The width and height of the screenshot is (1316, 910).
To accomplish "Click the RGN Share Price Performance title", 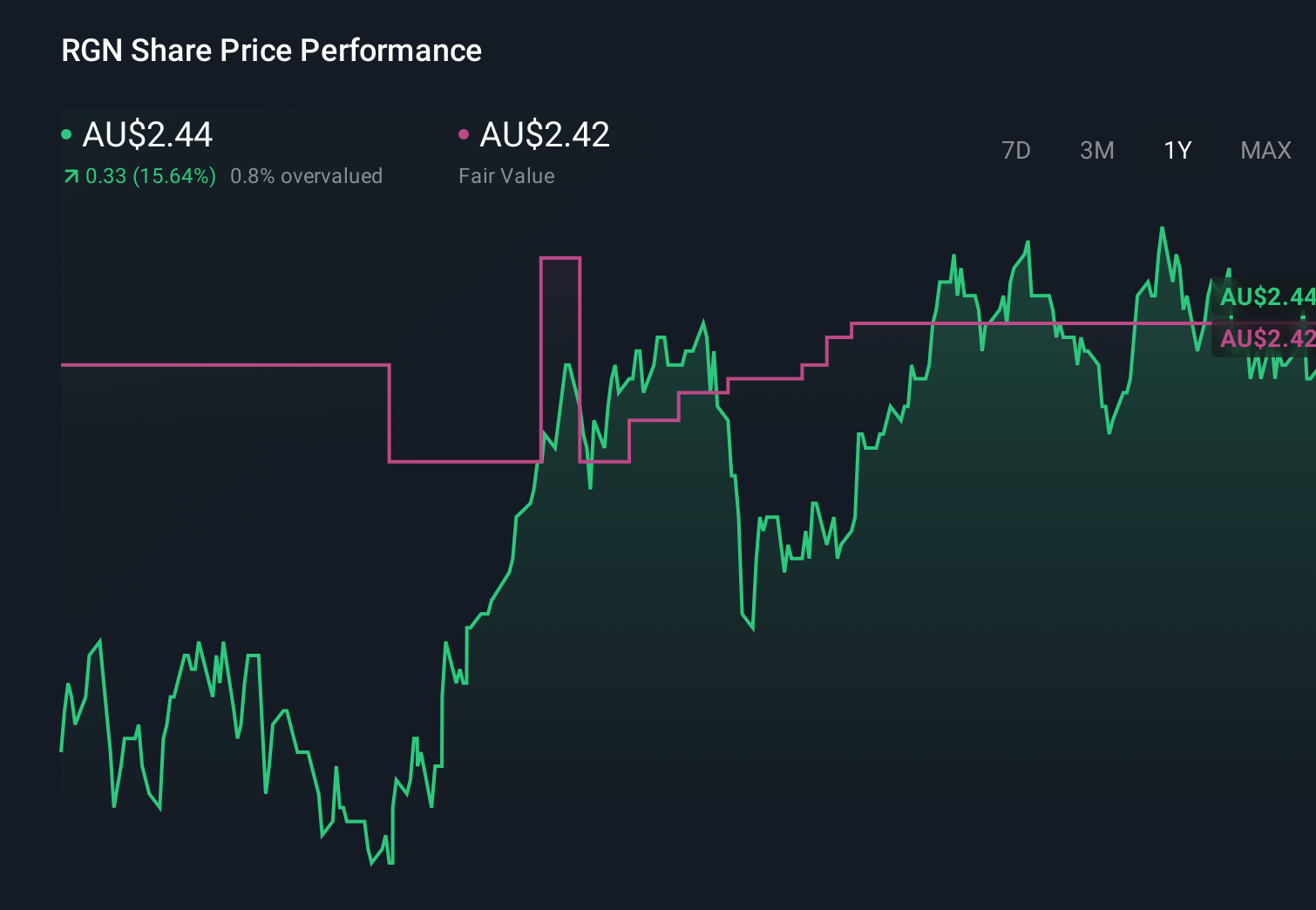I will click(270, 51).
